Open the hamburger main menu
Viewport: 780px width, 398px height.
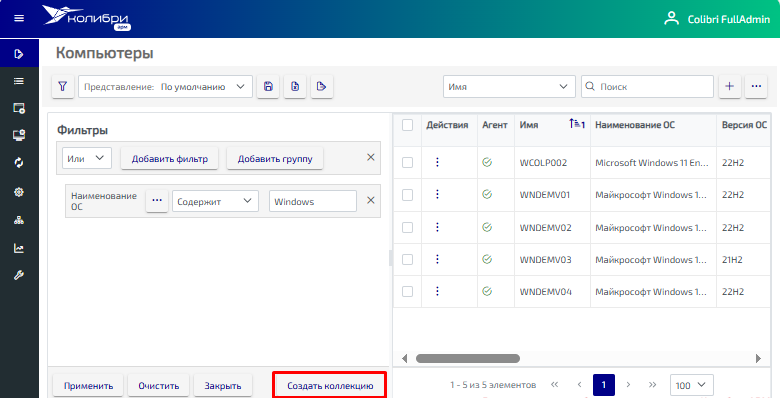click(x=19, y=18)
